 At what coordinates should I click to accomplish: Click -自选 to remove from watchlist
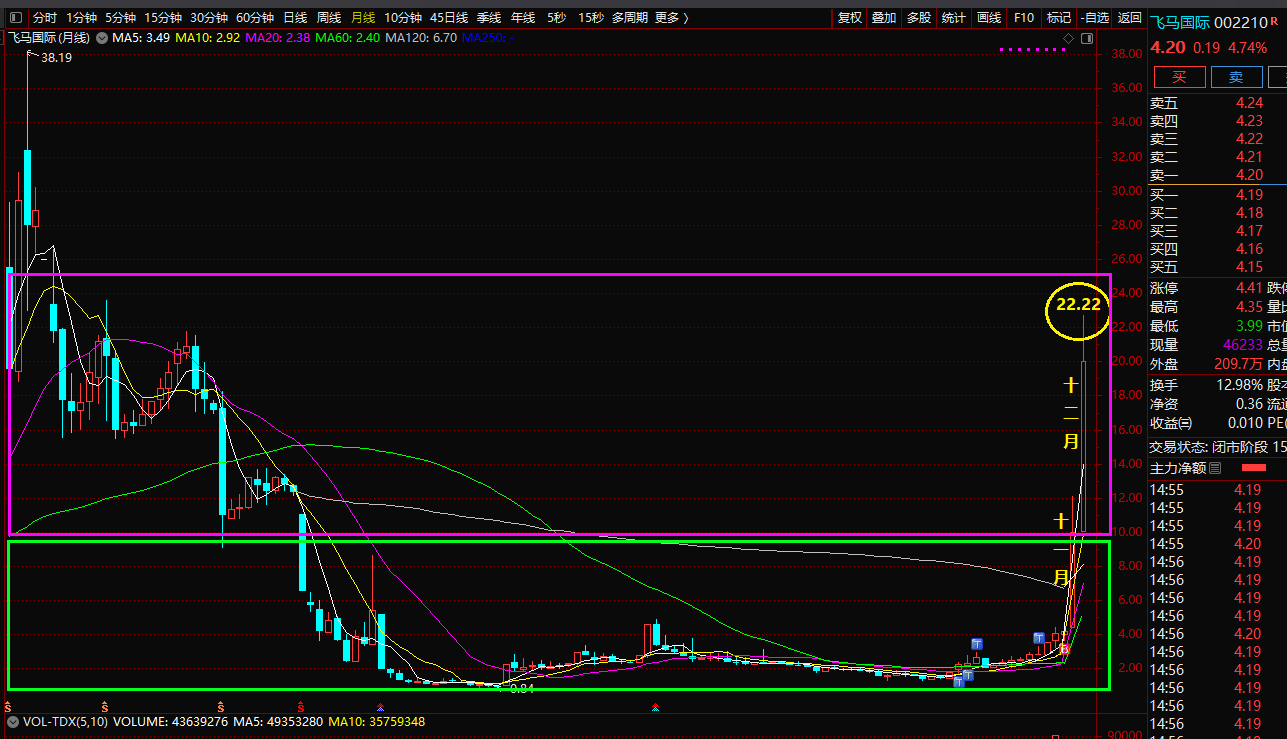point(1095,18)
